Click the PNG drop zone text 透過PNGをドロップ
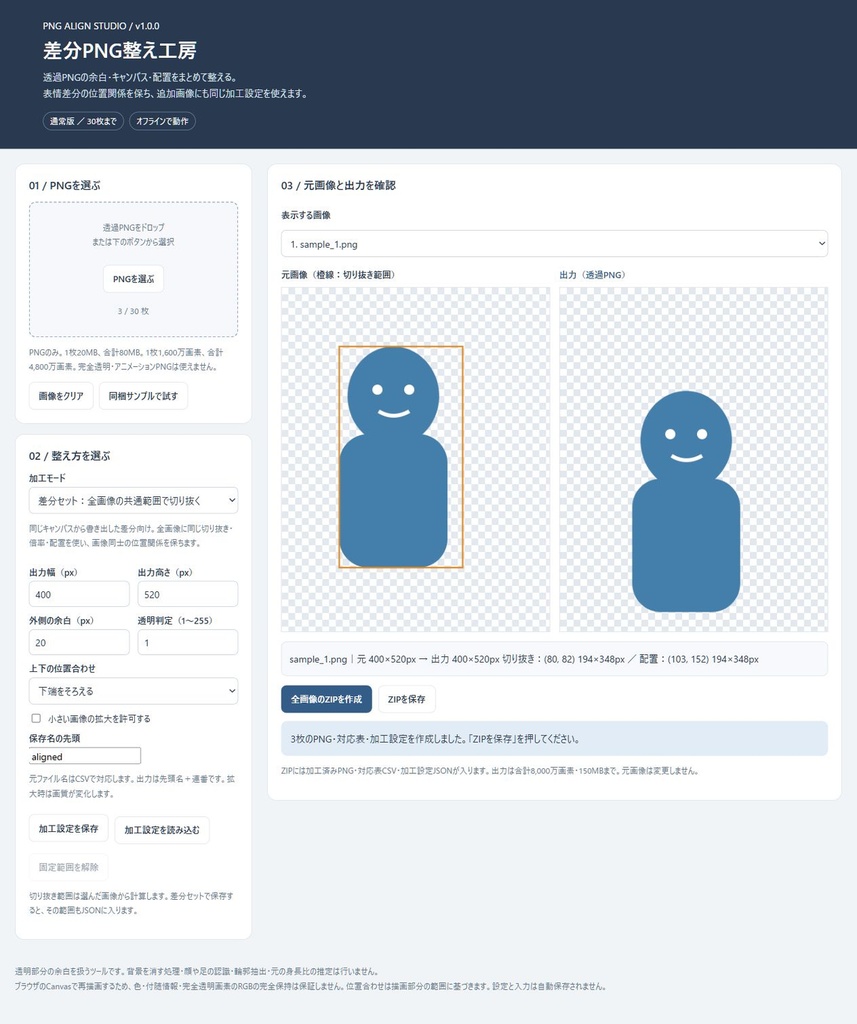This screenshot has height=1024, width=857. [133, 227]
